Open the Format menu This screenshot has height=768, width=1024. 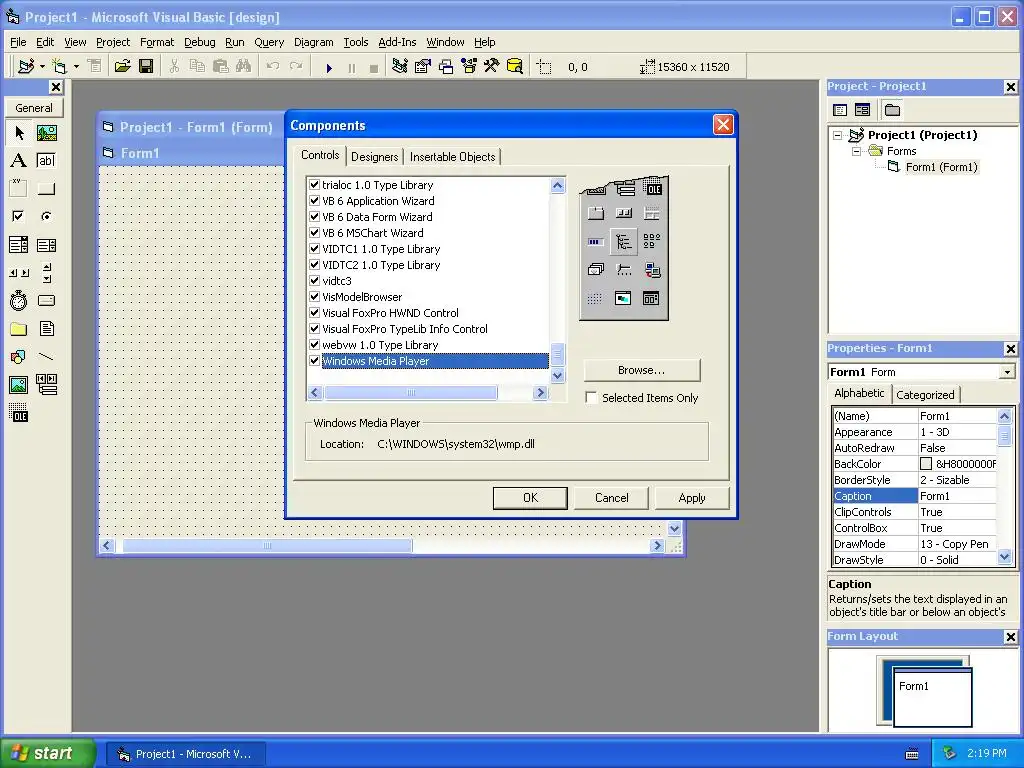point(157,42)
